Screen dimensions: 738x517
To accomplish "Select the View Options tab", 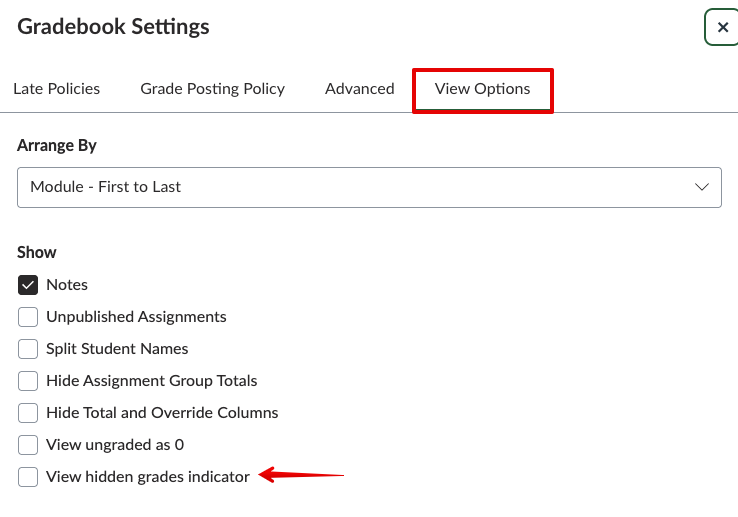I will 482,88.
